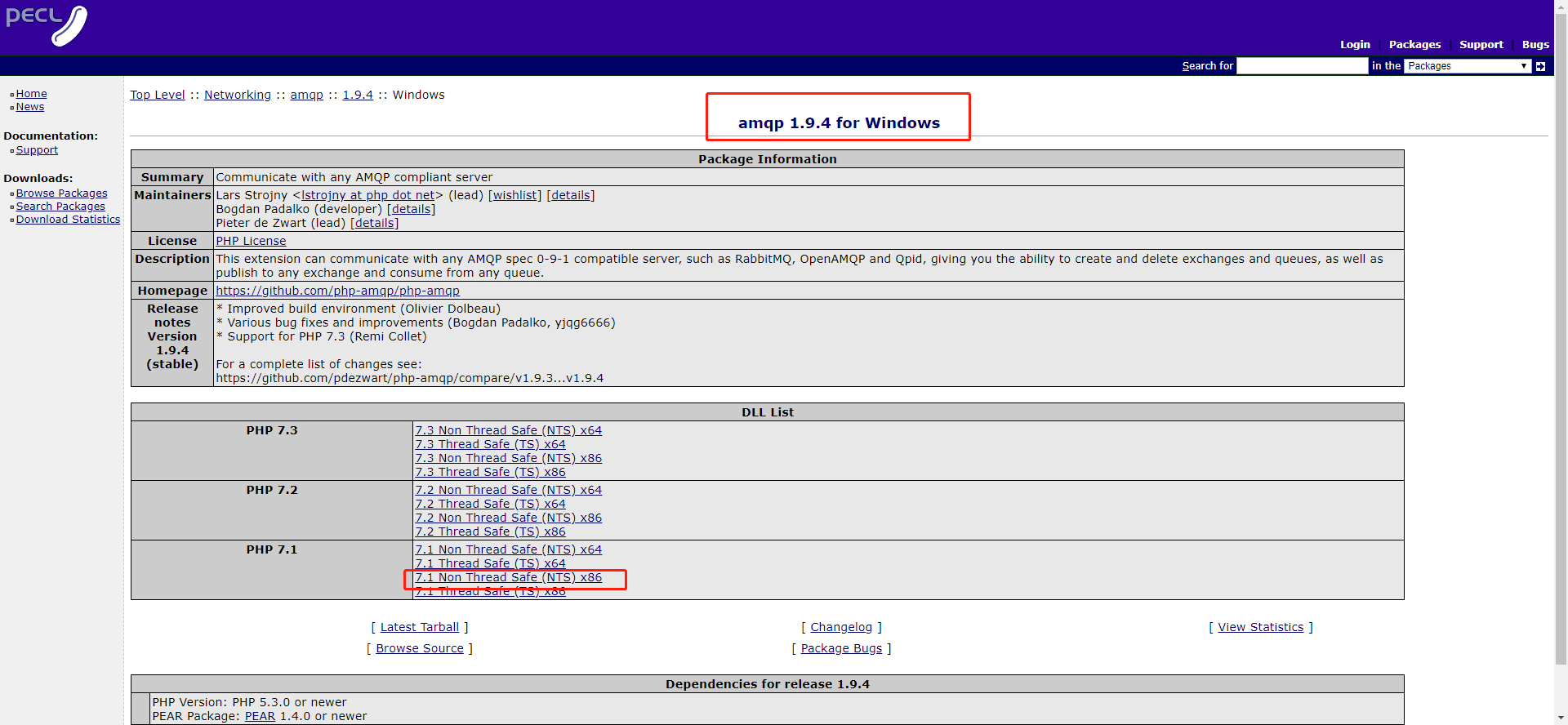Open details for Bogdan Padalko

pos(412,209)
